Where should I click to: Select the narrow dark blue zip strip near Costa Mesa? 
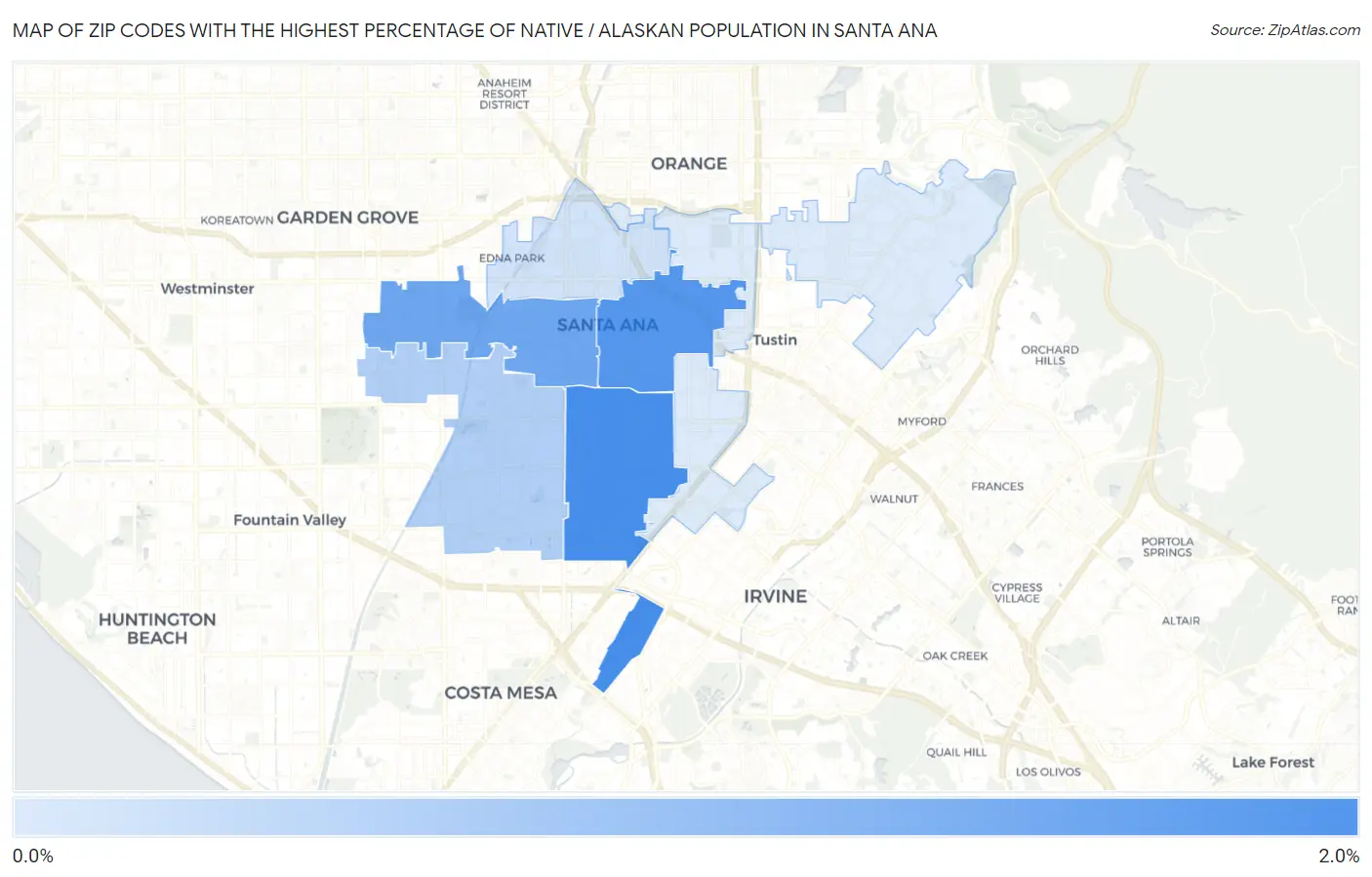click(x=628, y=642)
